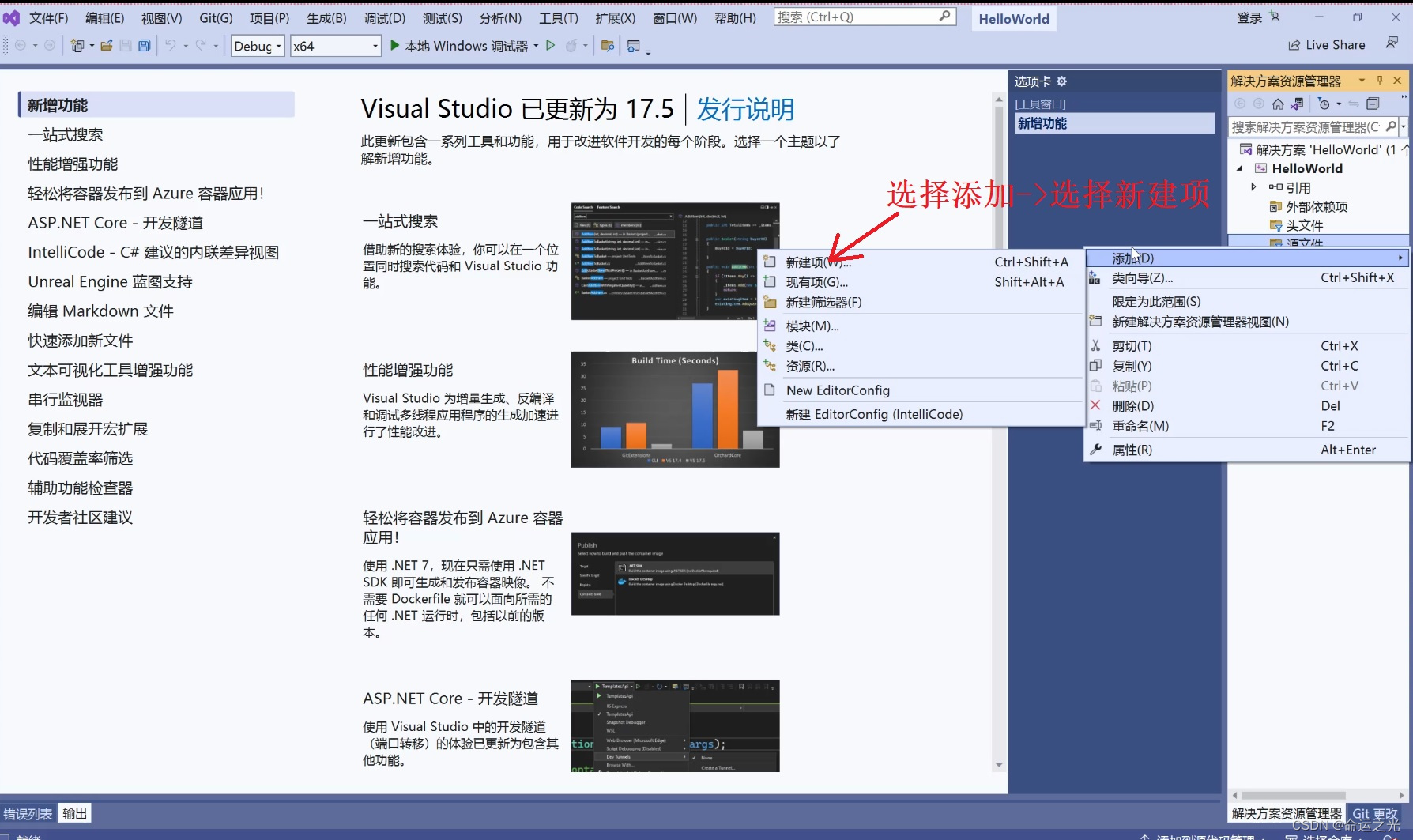Open toolbar overflow options arrow

(x=648, y=52)
